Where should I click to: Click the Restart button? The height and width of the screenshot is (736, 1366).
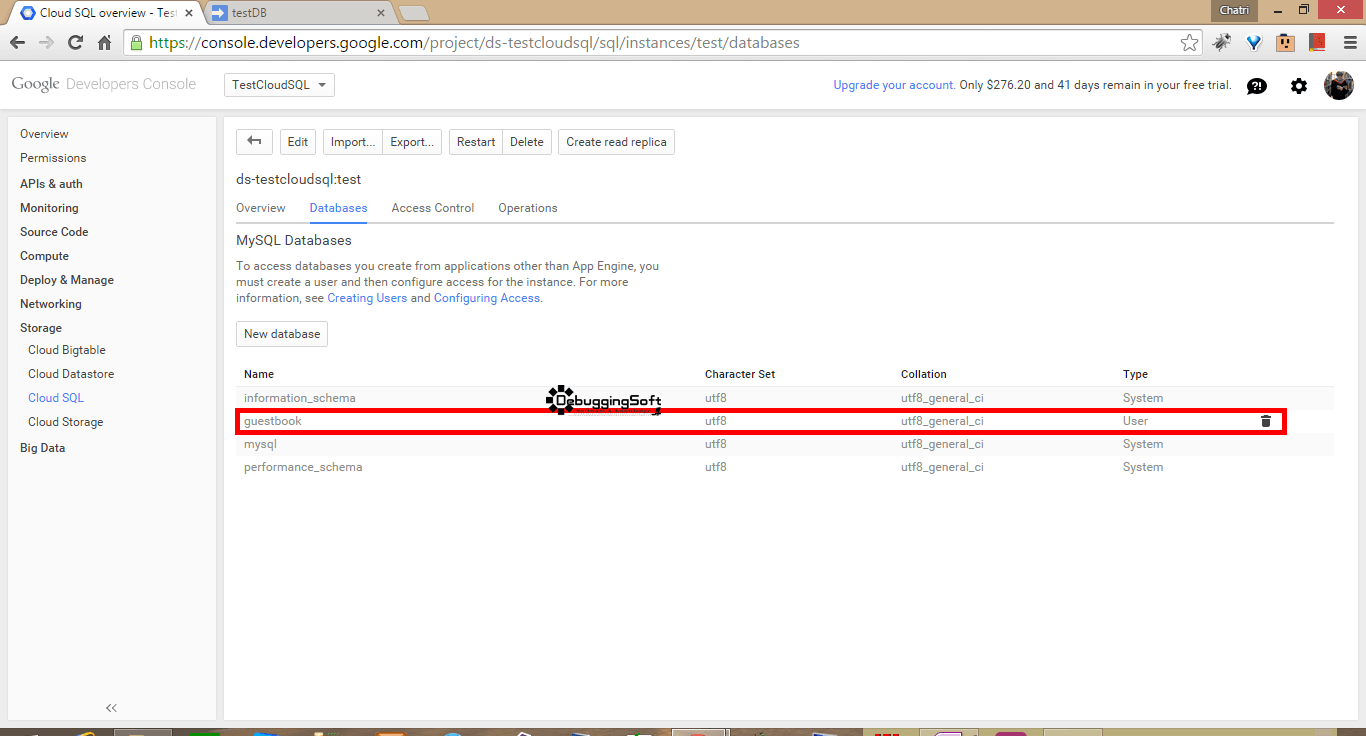(476, 142)
